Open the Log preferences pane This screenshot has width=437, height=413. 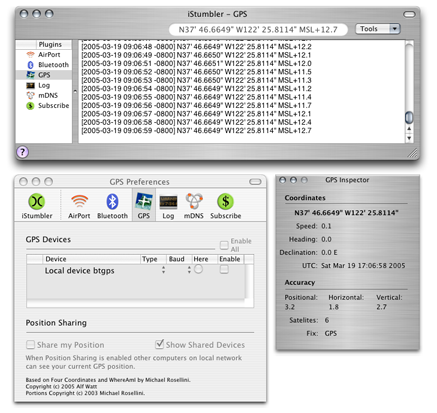pyautogui.click(x=168, y=206)
